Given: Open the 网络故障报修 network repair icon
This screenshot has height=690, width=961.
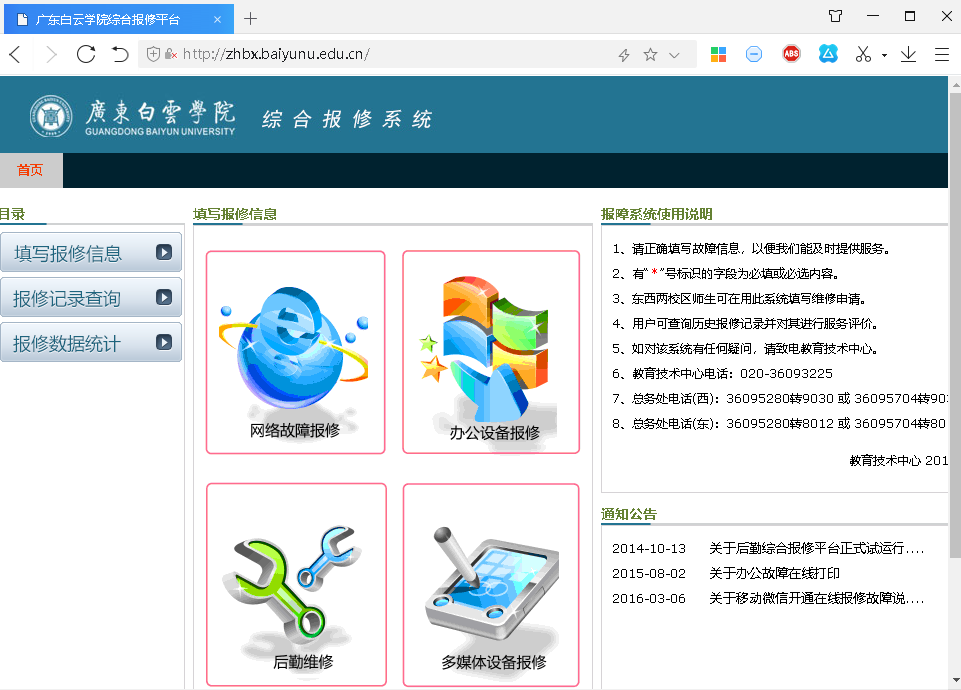Looking at the screenshot, I should 295,352.
